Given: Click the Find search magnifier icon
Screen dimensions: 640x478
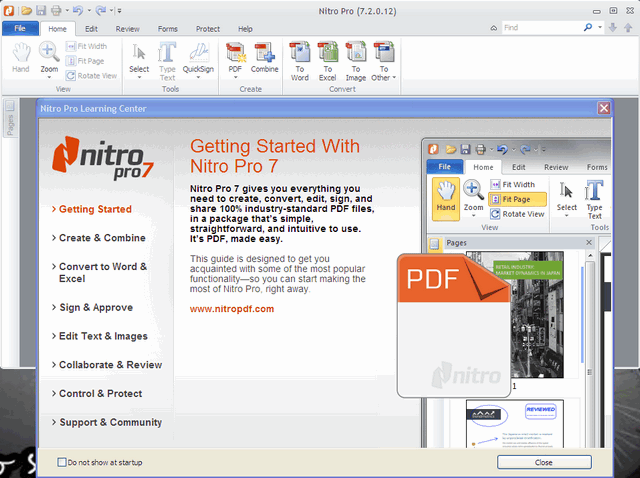Looking at the screenshot, I should click(588, 27).
